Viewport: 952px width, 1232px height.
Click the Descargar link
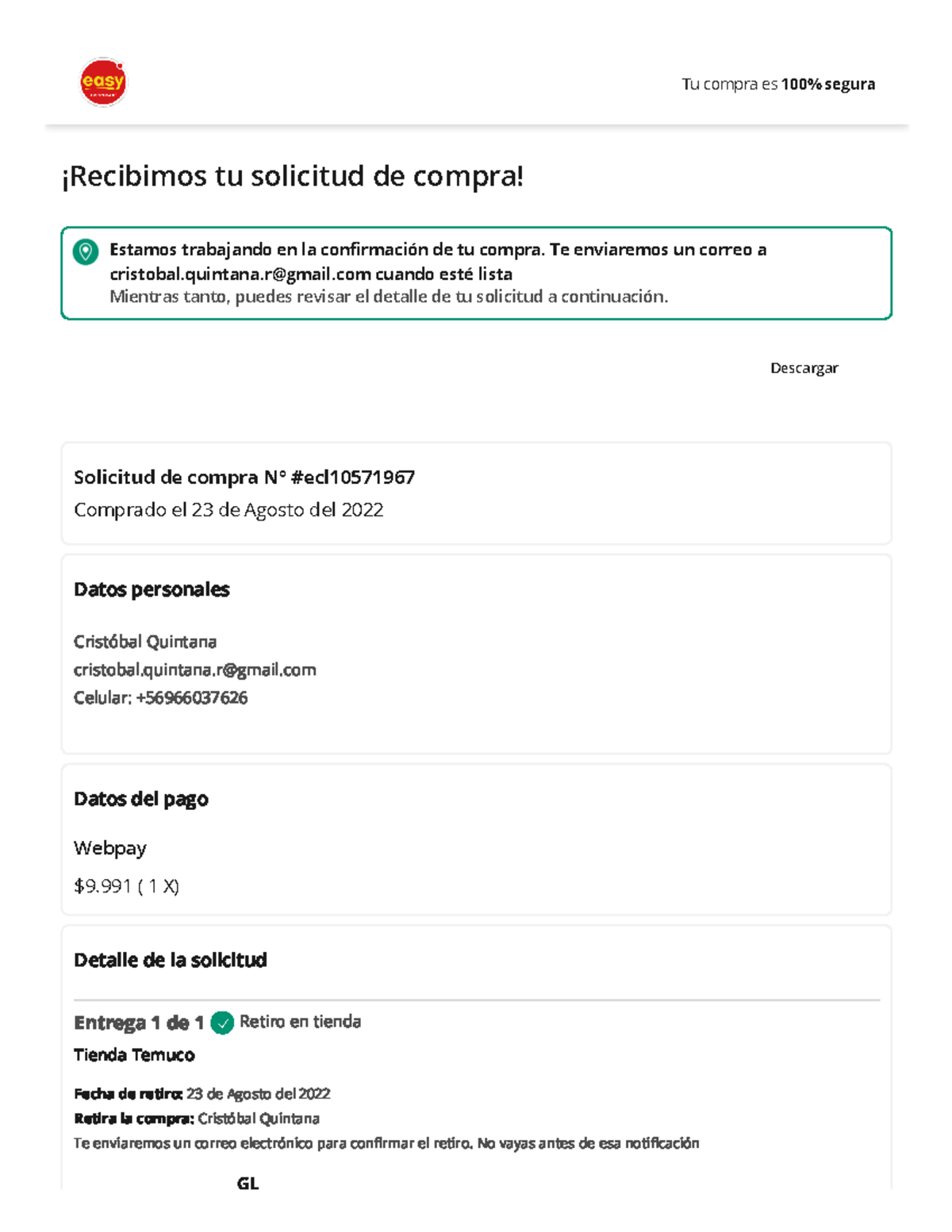[x=804, y=368]
